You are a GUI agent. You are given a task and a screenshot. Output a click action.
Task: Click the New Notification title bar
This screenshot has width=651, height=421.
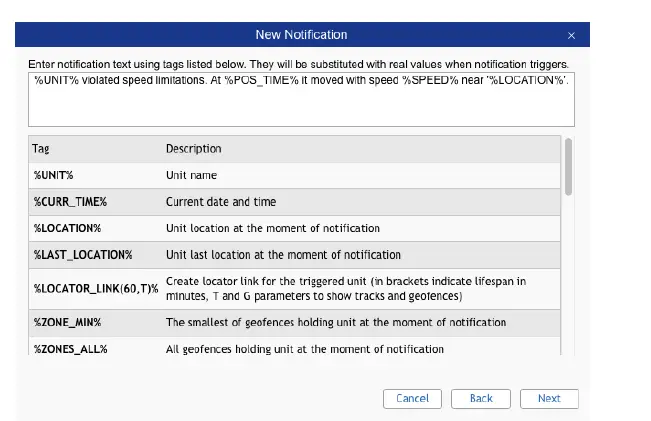pyautogui.click(x=301, y=35)
